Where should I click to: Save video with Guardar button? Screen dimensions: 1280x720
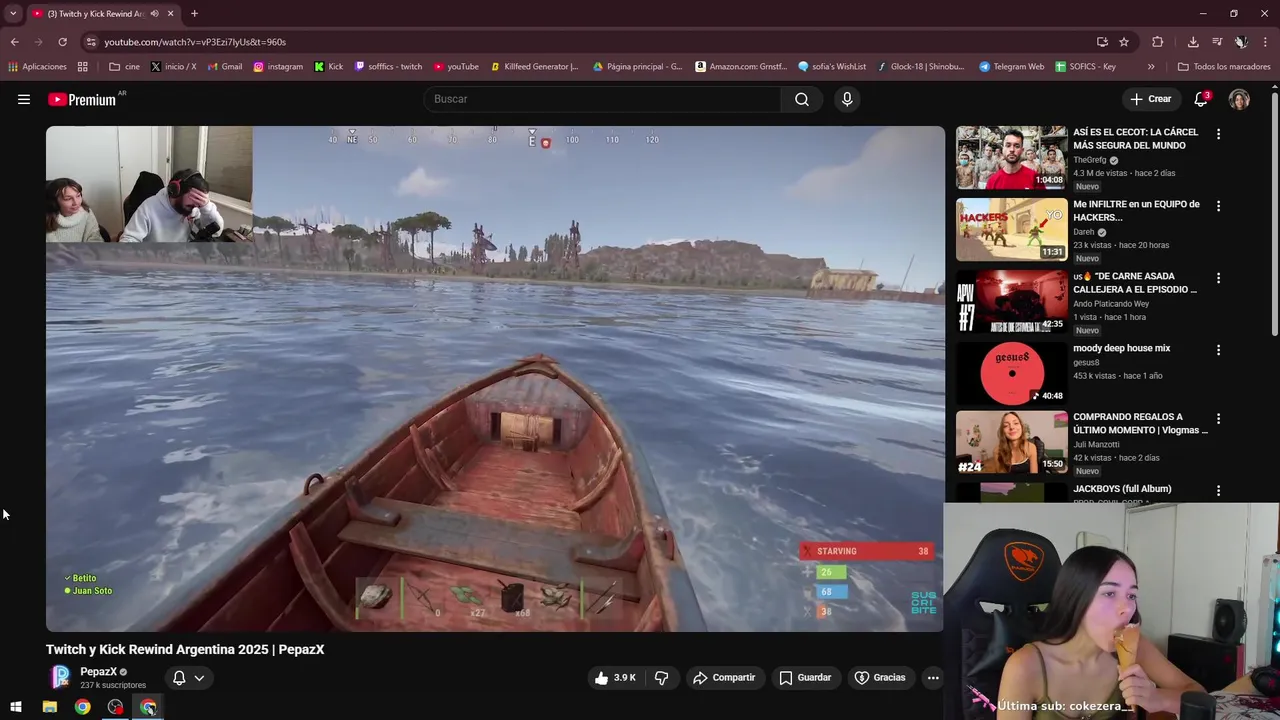pyautogui.click(x=805, y=677)
